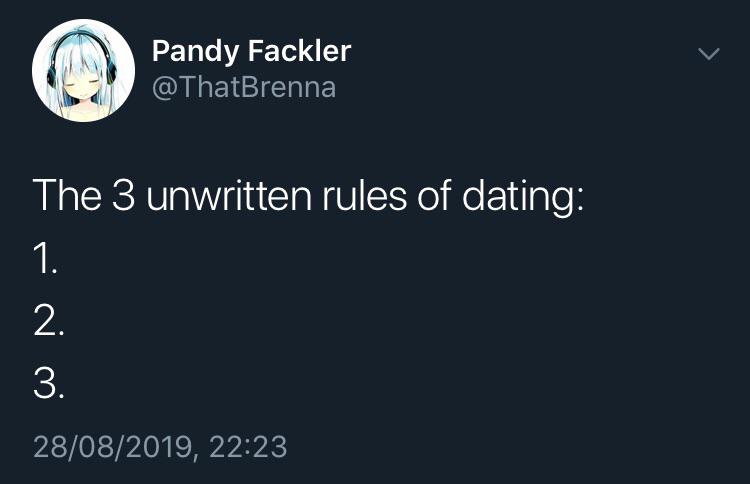Click the word "dating:" in the tweet
This screenshot has height=484, width=750.
[523, 198]
